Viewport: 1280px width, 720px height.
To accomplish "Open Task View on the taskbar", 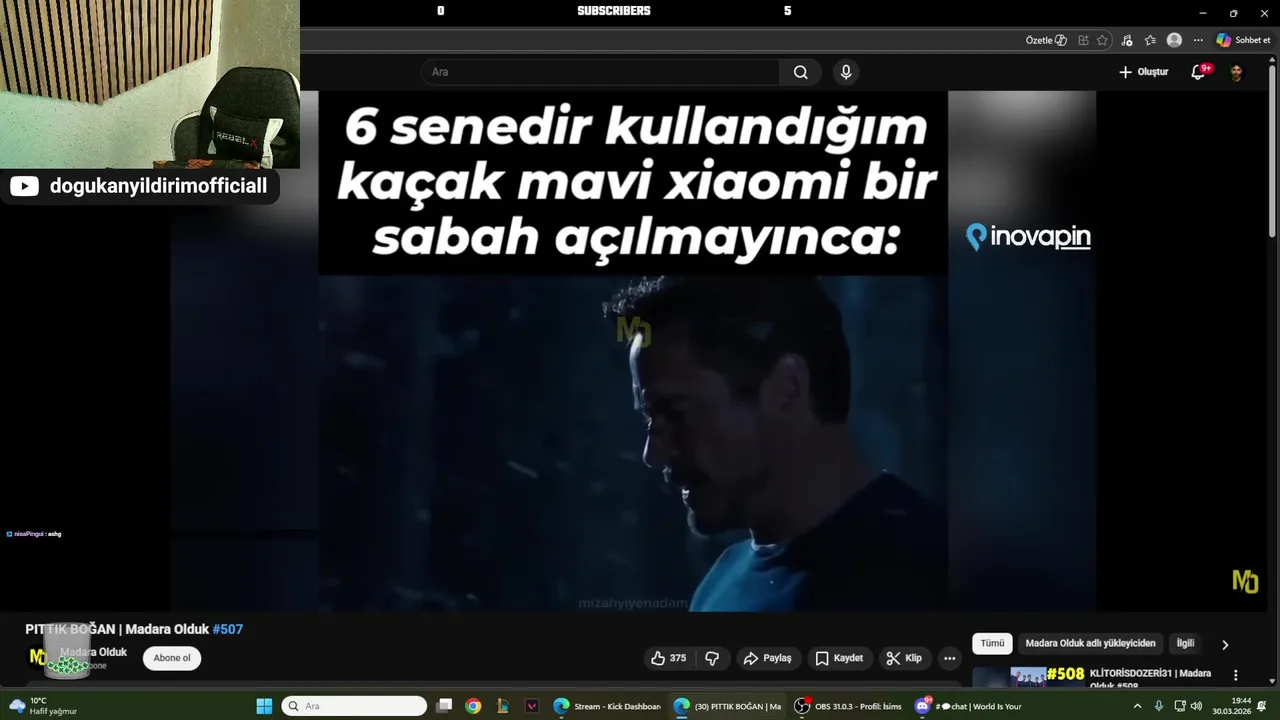I will coord(444,706).
